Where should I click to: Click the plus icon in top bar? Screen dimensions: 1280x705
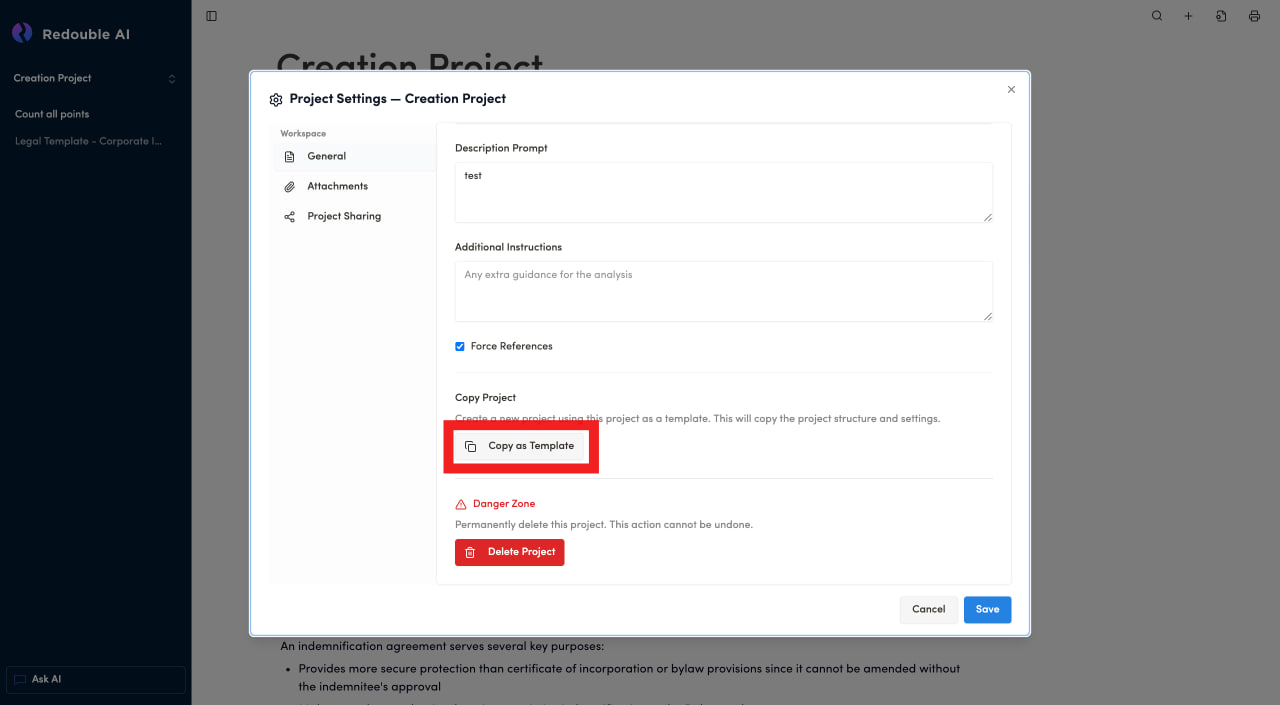pyautogui.click(x=1189, y=16)
